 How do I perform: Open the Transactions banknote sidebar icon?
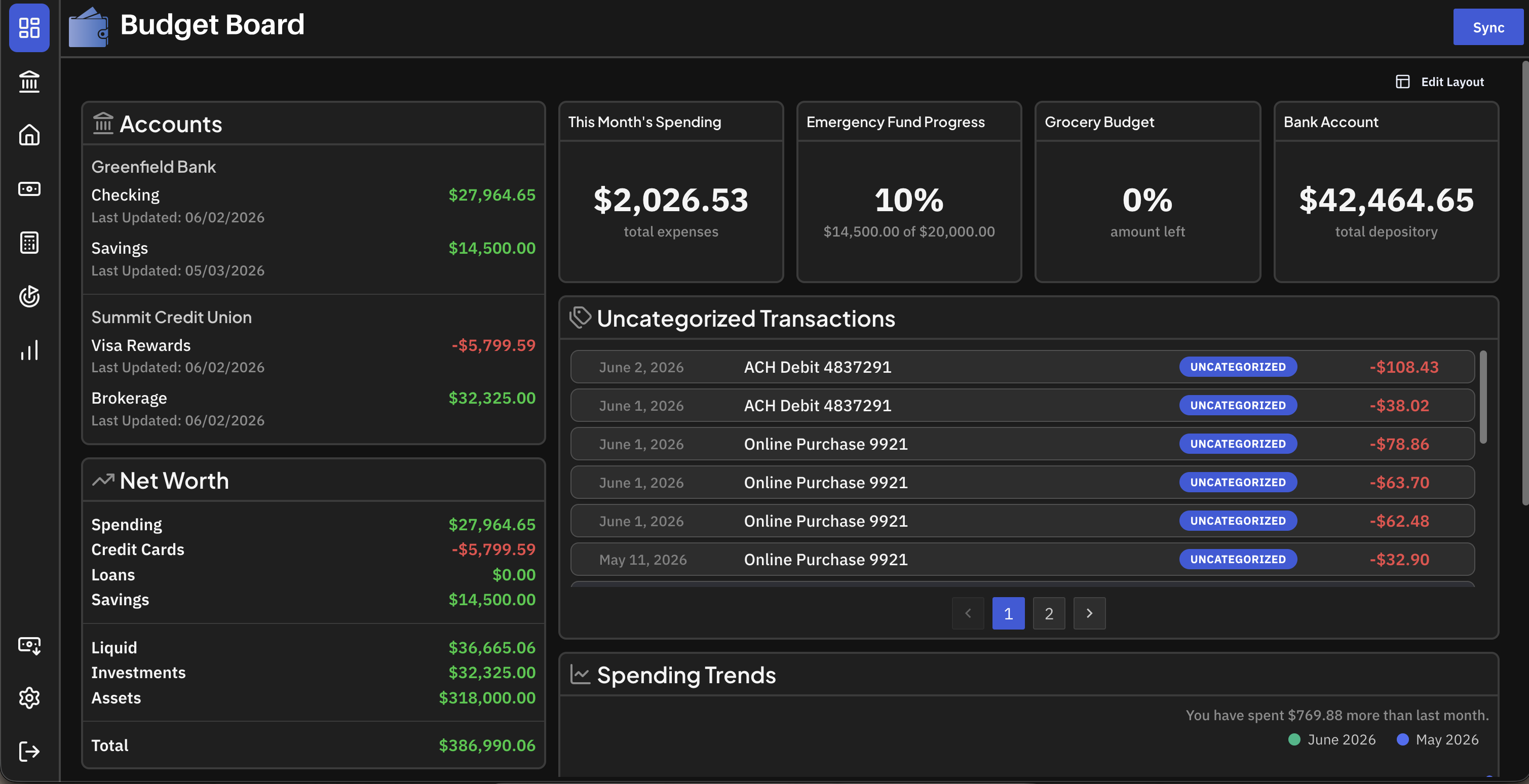29,189
